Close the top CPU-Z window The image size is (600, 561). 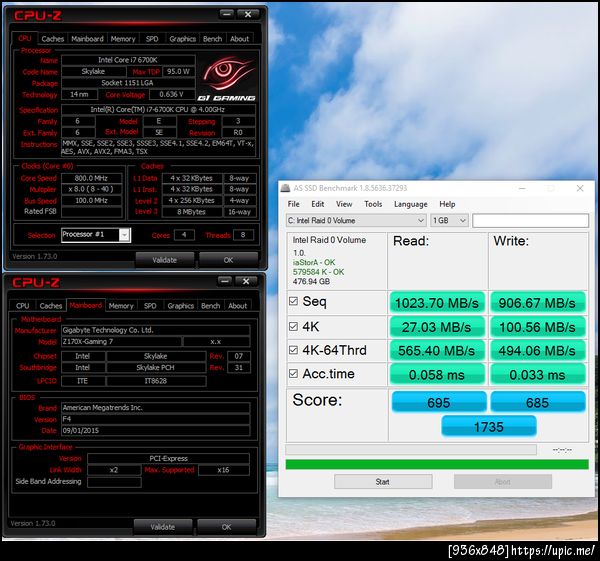coord(248,15)
